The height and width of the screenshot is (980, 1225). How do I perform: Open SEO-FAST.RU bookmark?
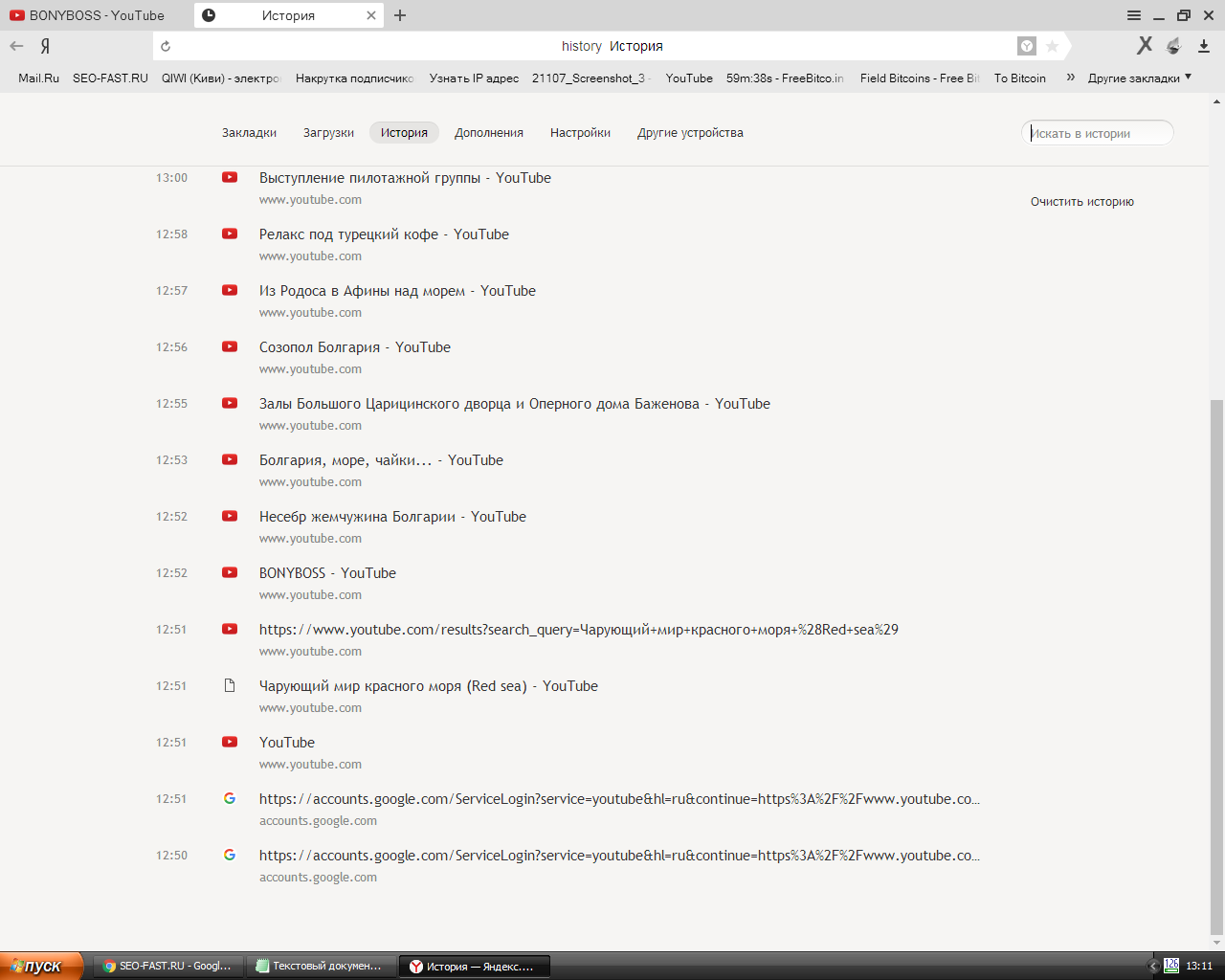[110, 78]
